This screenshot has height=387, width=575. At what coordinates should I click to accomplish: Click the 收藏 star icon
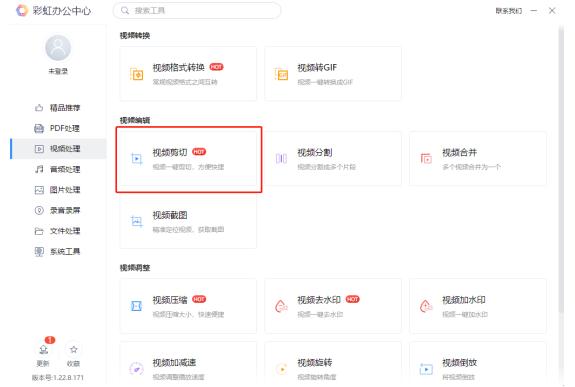[x=74, y=350]
